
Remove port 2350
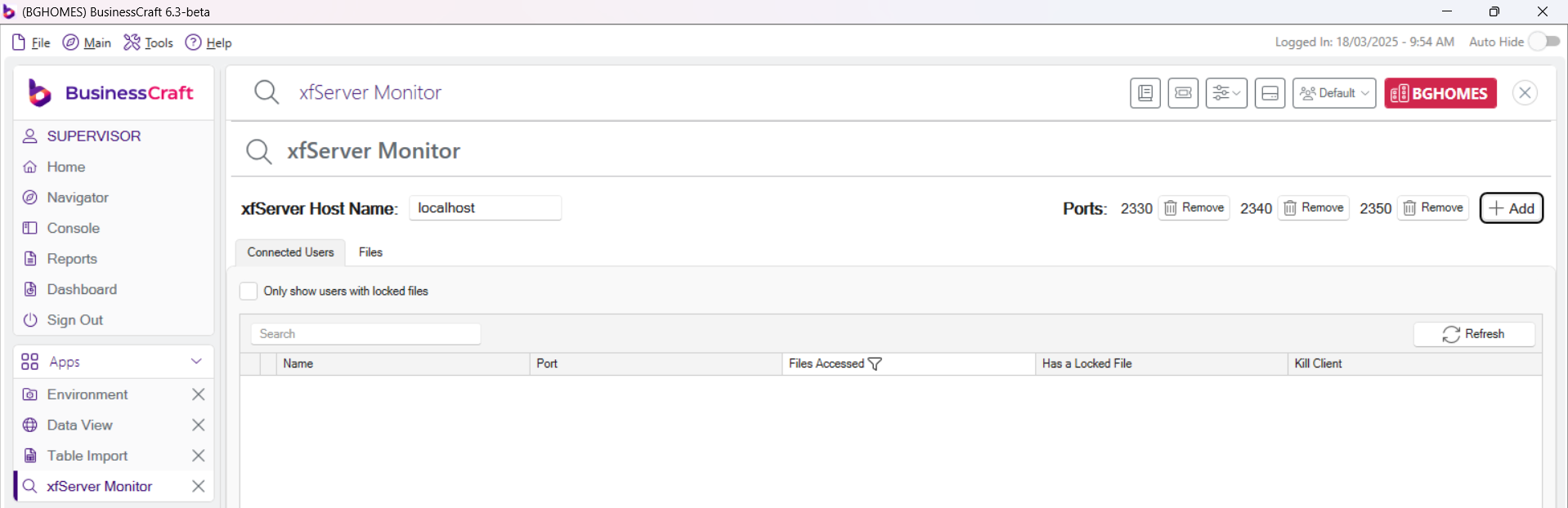1433,208
